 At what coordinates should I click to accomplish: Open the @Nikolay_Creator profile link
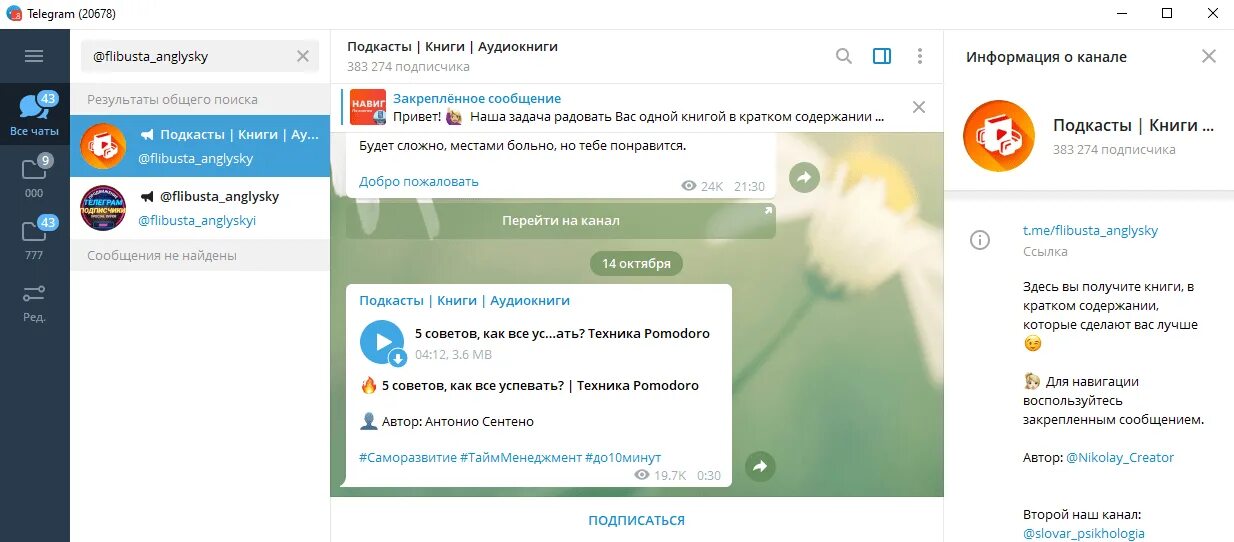(x=1120, y=457)
